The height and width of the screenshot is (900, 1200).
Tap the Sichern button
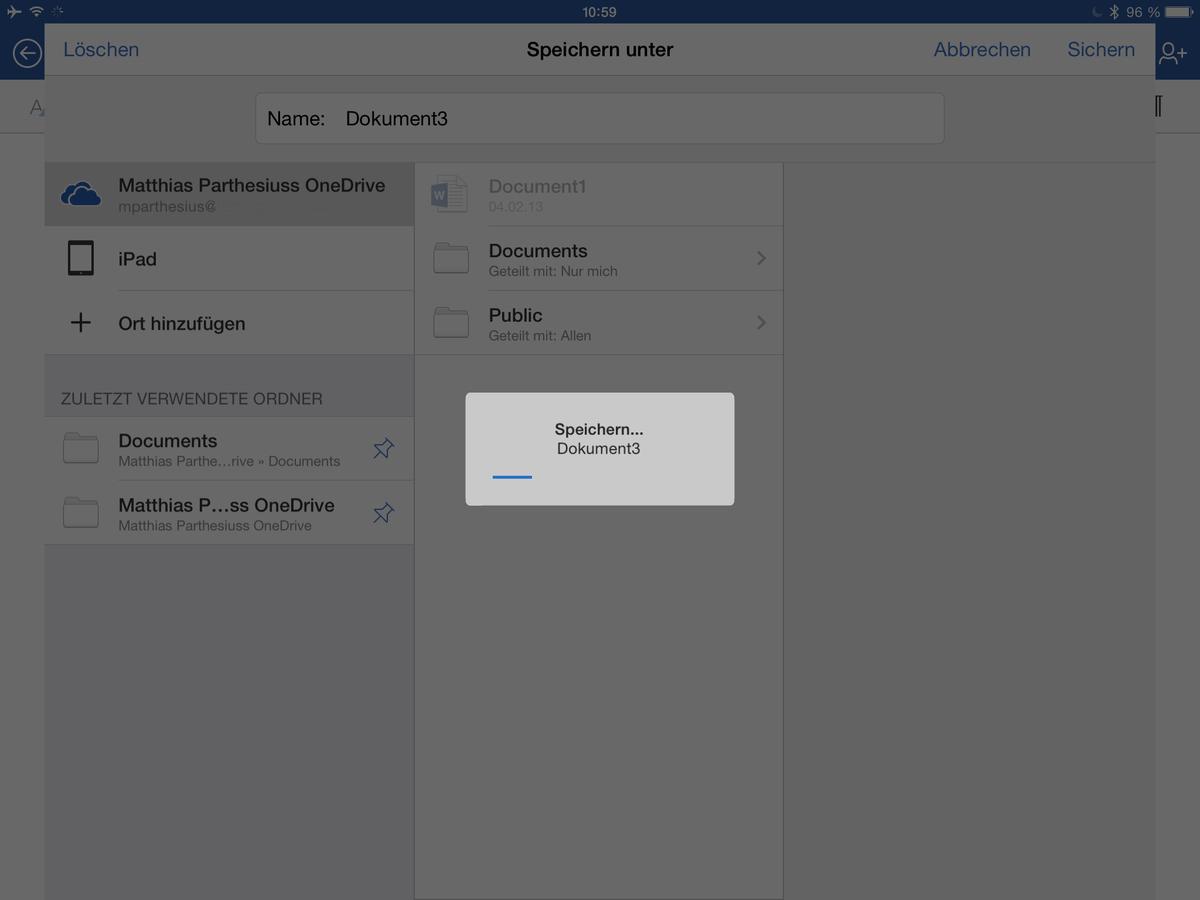(1101, 50)
